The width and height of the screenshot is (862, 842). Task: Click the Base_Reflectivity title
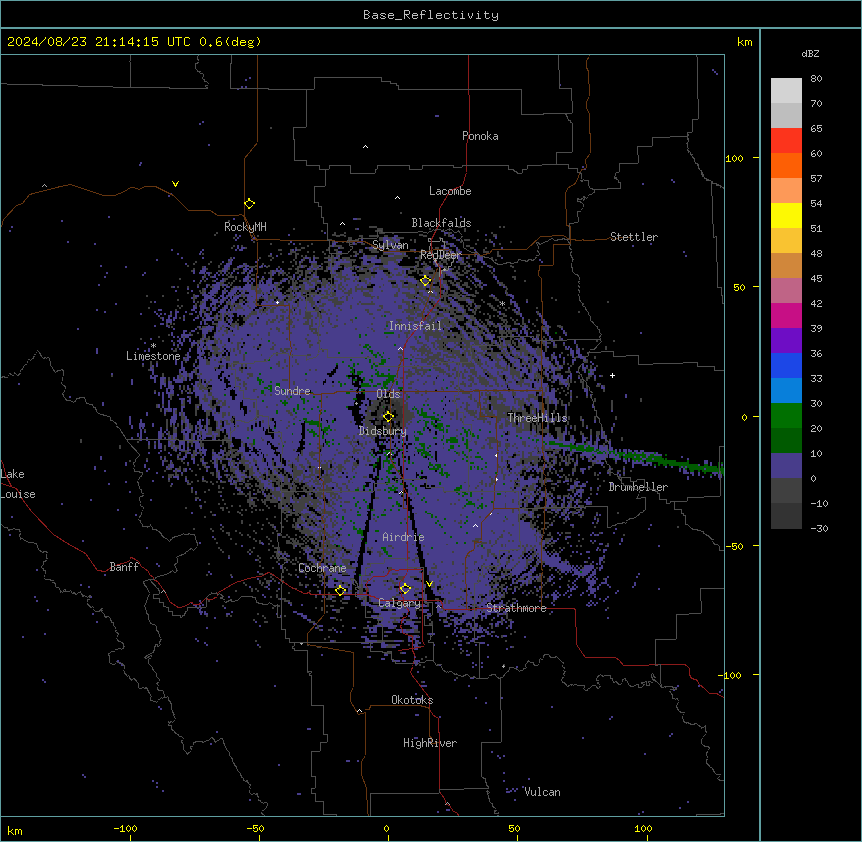[431, 15]
